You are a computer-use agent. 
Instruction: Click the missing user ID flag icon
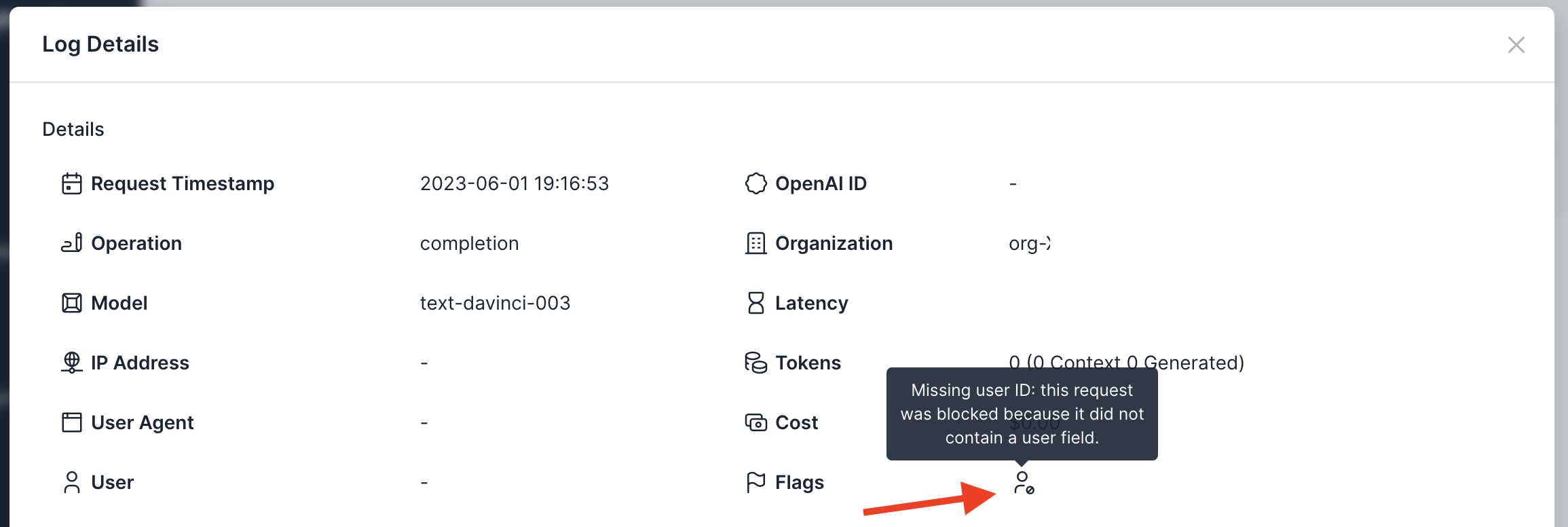[x=1024, y=483]
